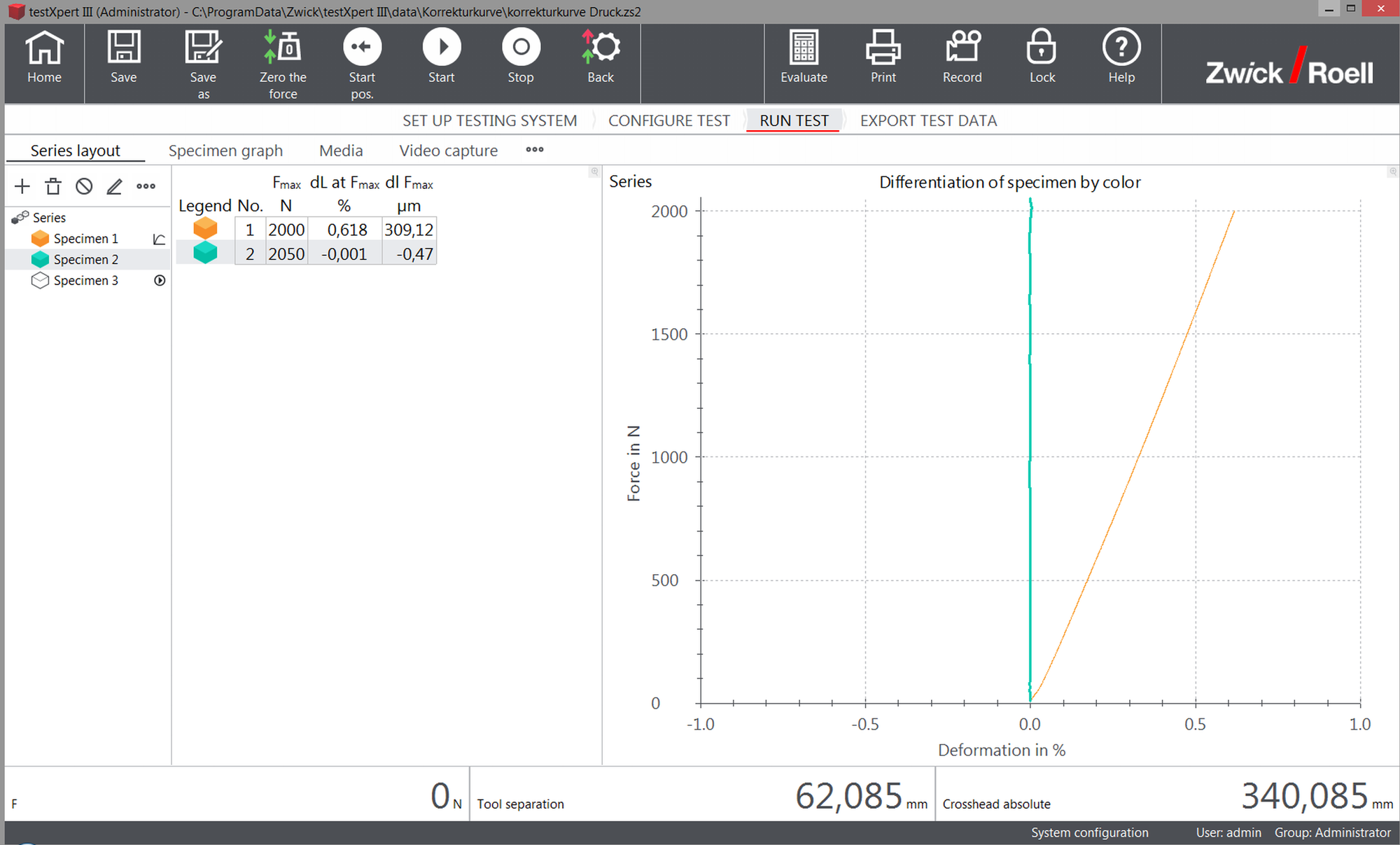Toggle the curve icon beside Specimen 1
The width and height of the screenshot is (1400, 845).
(x=159, y=239)
